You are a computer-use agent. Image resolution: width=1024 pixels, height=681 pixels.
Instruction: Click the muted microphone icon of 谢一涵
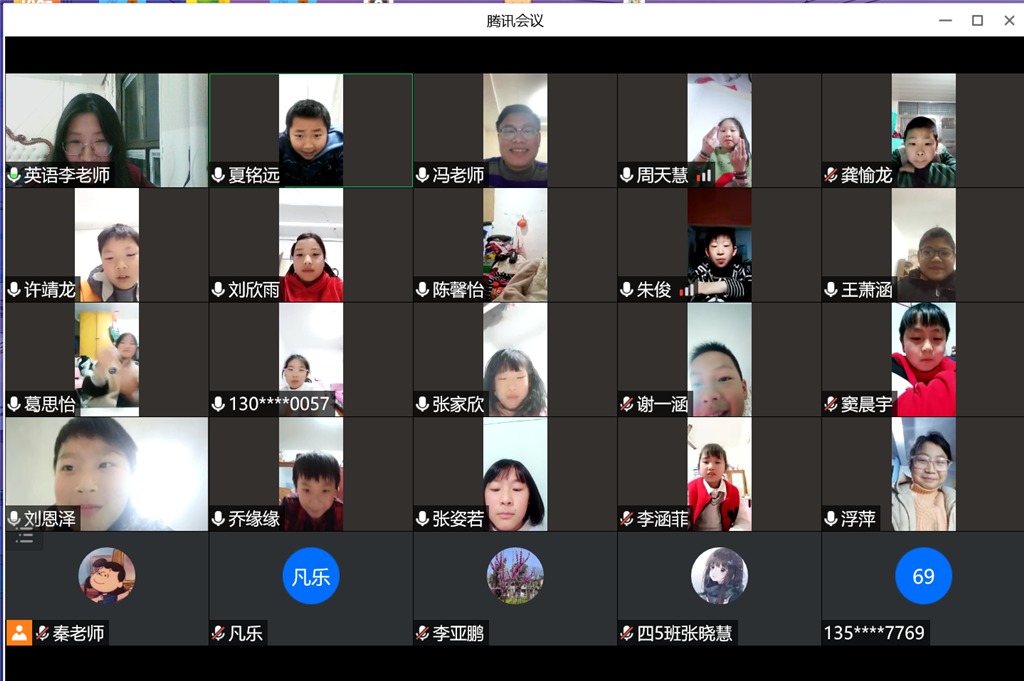(x=627, y=404)
